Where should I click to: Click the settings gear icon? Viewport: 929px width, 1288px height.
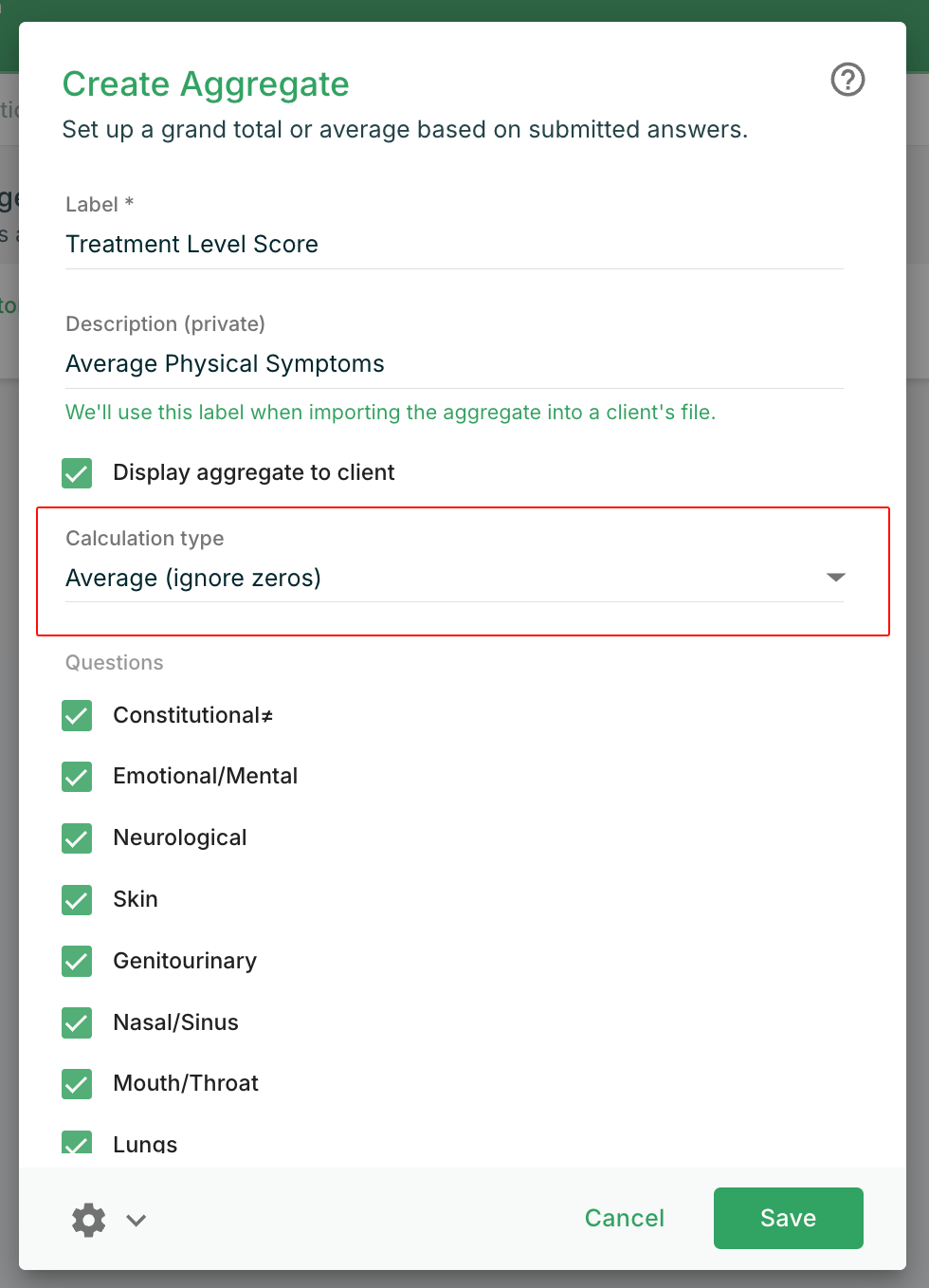pyautogui.click(x=89, y=1220)
